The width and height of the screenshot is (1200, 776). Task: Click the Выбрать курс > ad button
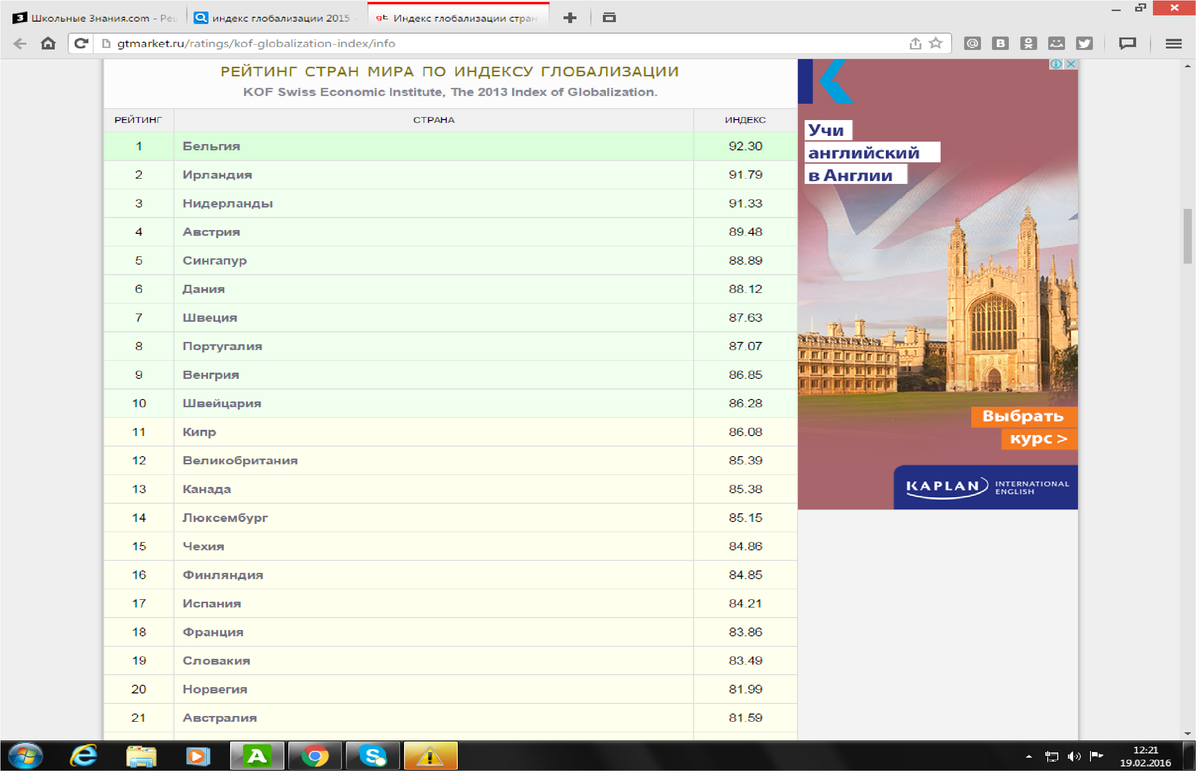click(1024, 428)
